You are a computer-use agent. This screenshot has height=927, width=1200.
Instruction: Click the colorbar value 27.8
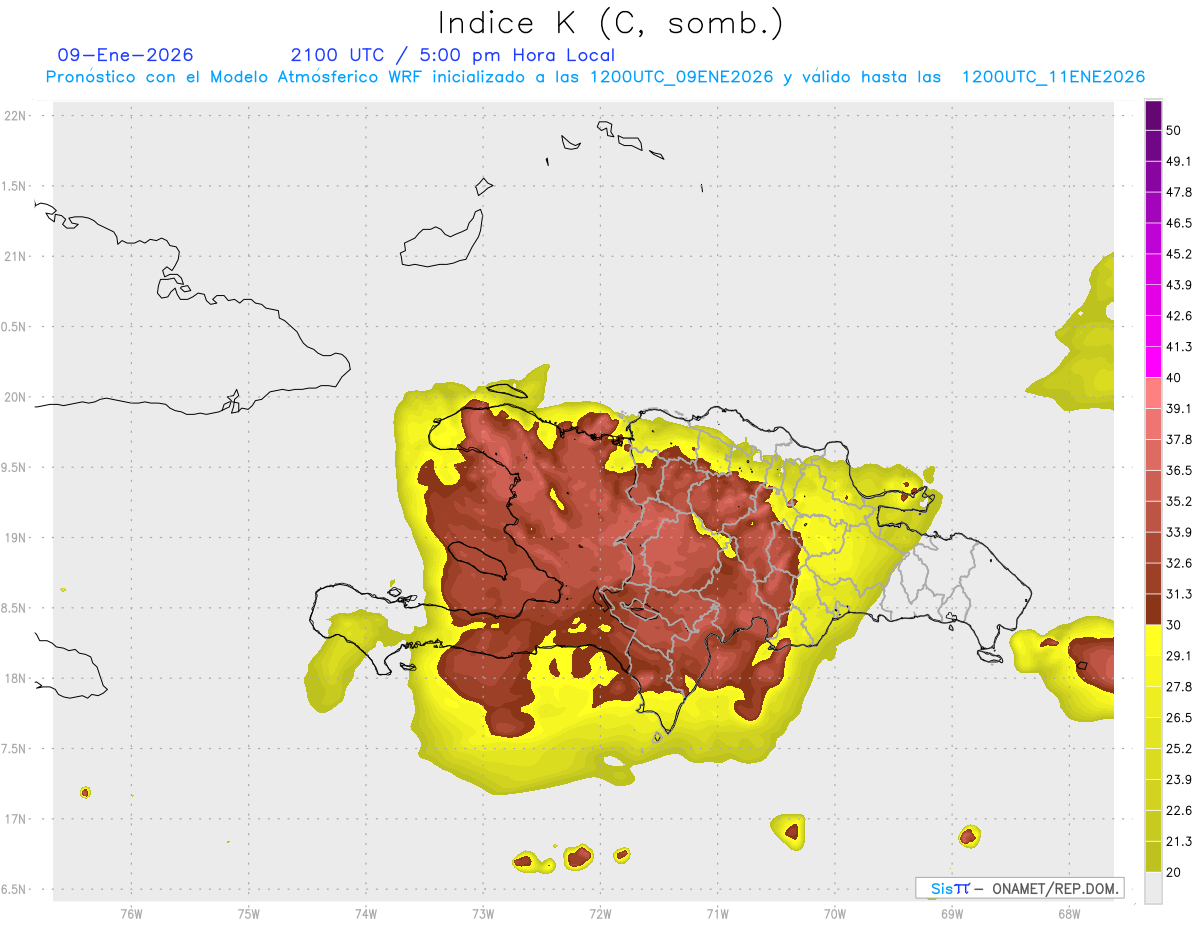tap(1178, 687)
